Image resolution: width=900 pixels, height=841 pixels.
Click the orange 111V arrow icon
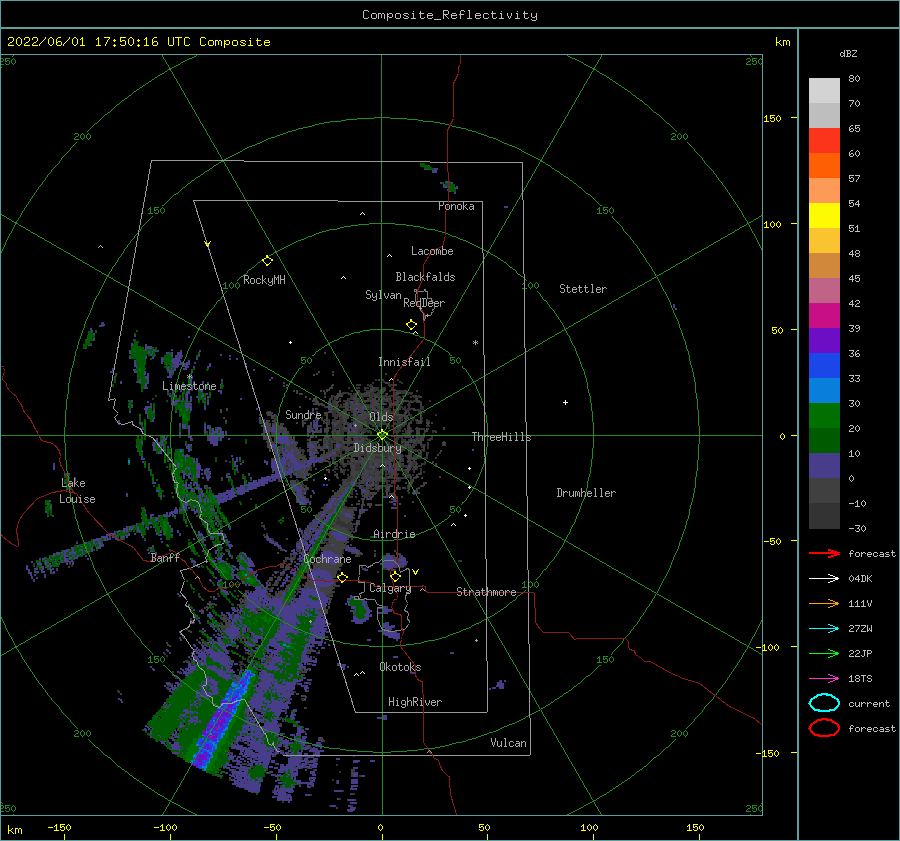824,603
